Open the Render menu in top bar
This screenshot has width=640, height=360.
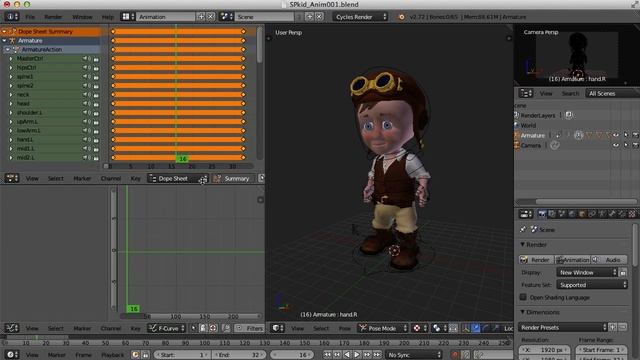(x=53, y=17)
